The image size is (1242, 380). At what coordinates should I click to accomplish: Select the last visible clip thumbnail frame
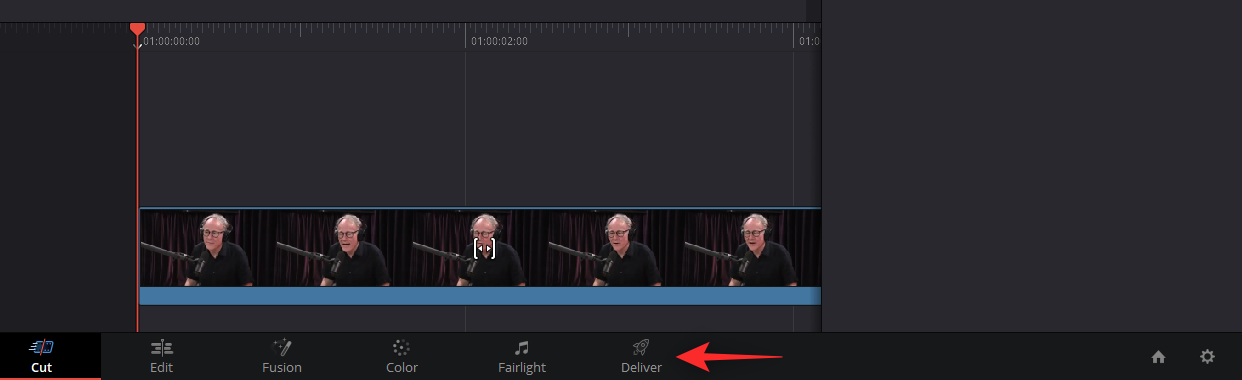tap(752, 248)
